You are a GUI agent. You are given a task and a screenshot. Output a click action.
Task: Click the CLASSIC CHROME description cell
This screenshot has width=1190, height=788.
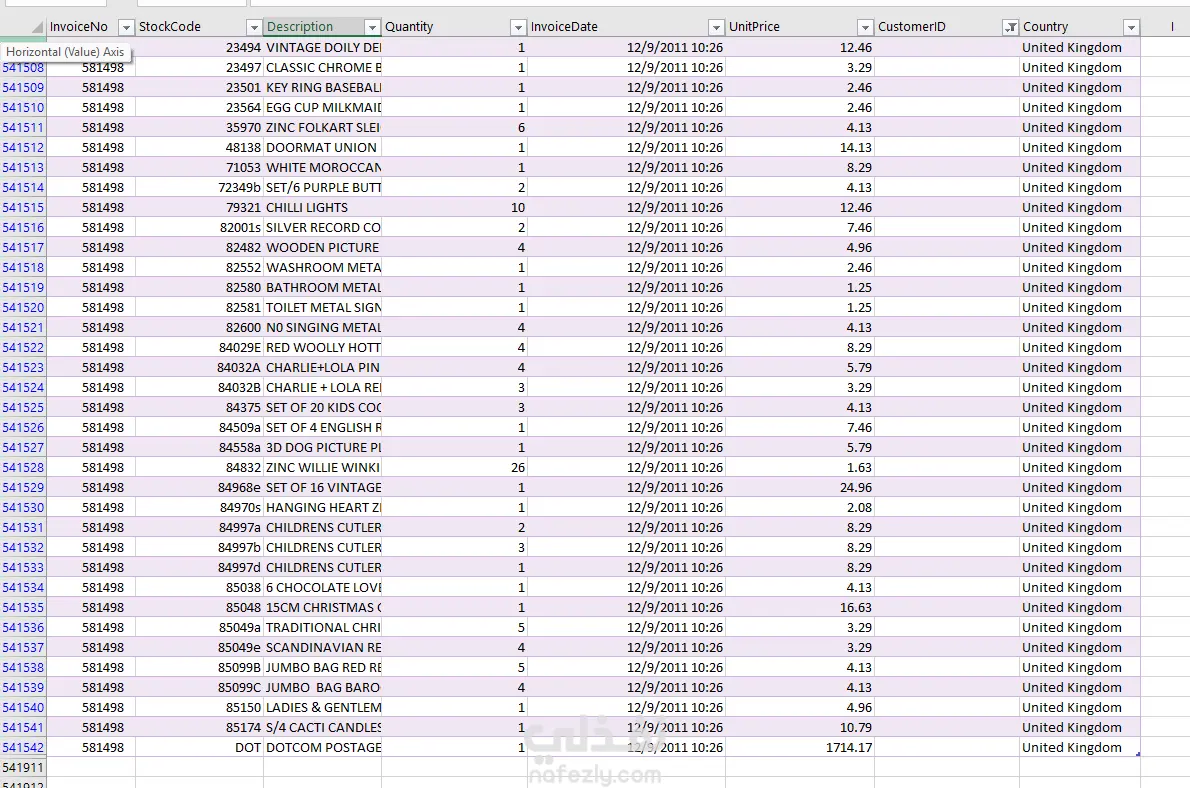pyautogui.click(x=323, y=68)
